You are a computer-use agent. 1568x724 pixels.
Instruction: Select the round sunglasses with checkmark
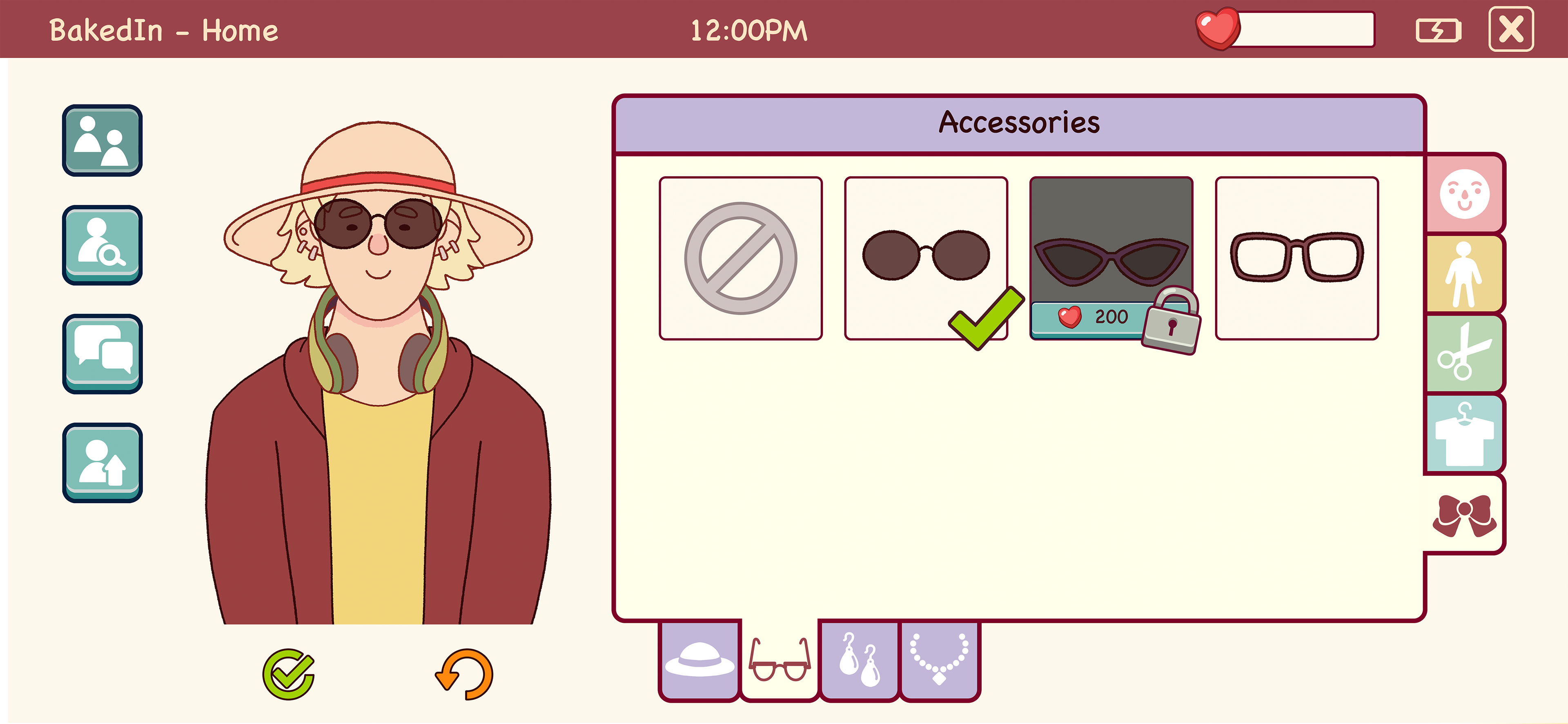[926, 258]
